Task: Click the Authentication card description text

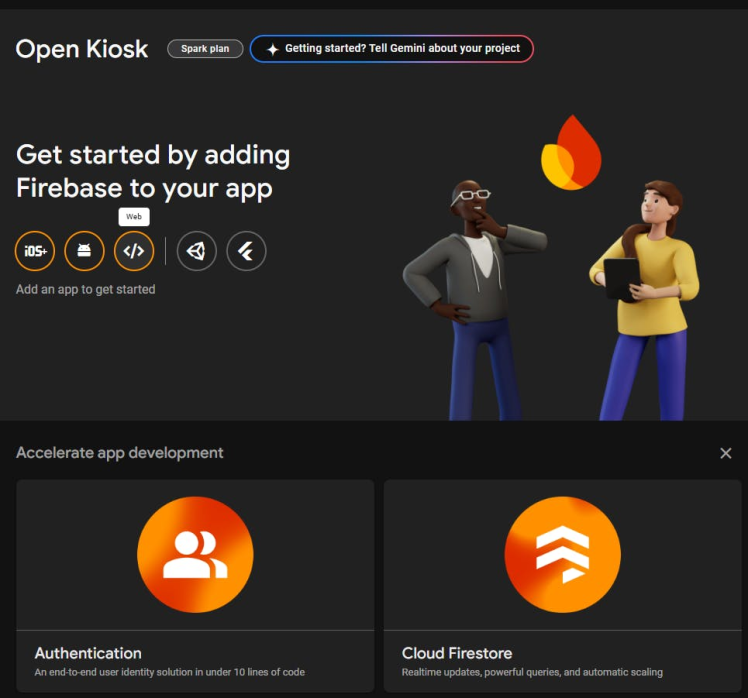Action: [169, 672]
